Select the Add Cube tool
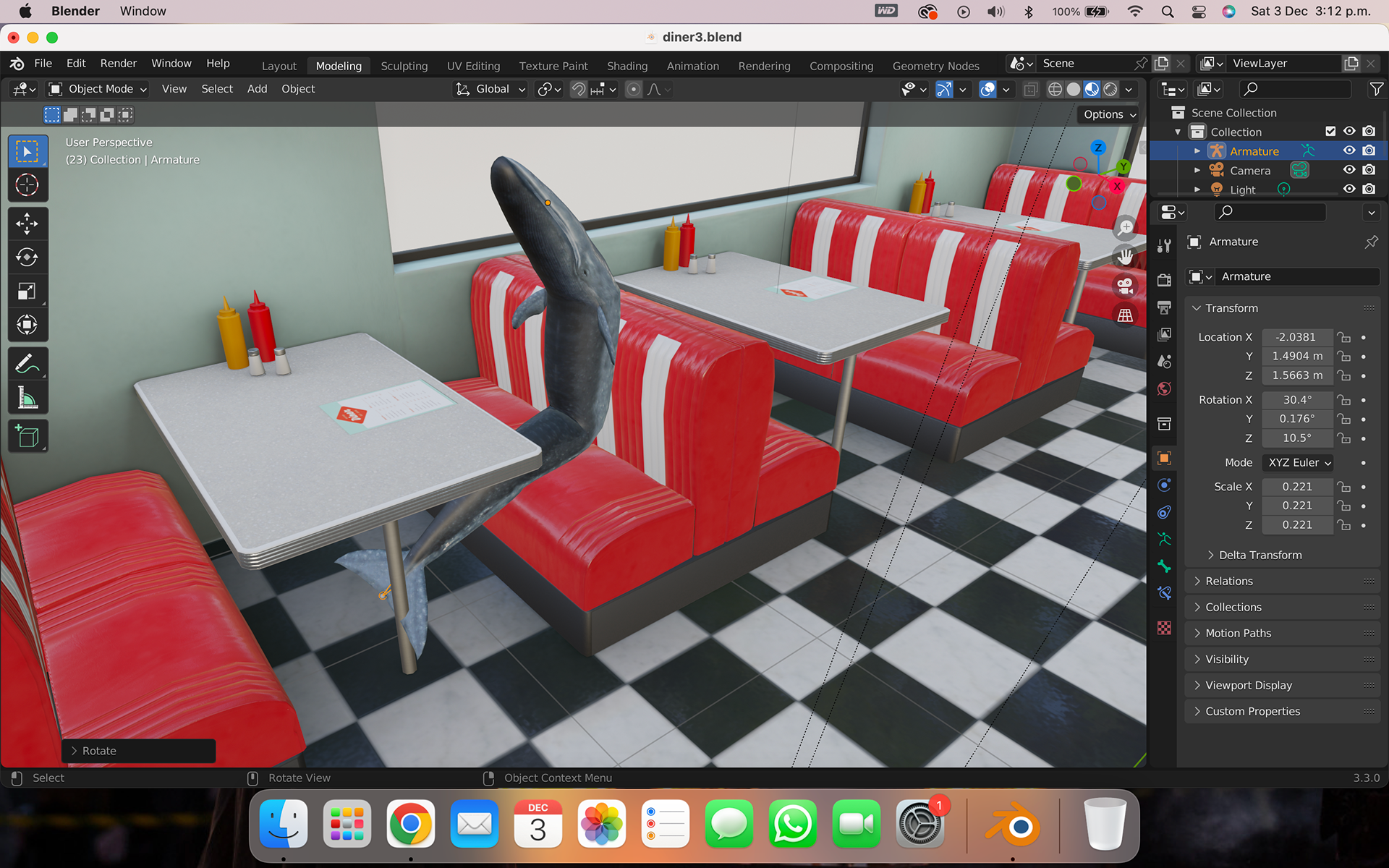This screenshot has height=868, width=1389. (x=27, y=436)
